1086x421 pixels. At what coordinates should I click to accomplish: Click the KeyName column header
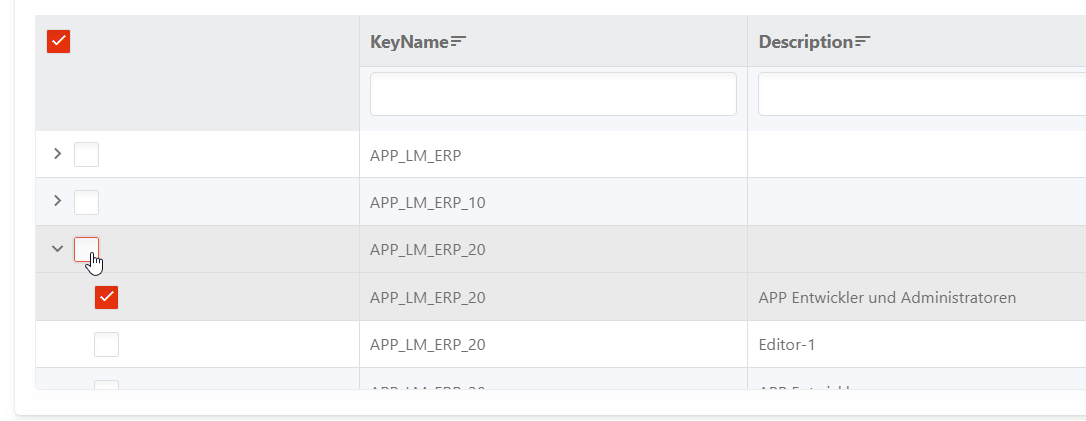click(409, 42)
